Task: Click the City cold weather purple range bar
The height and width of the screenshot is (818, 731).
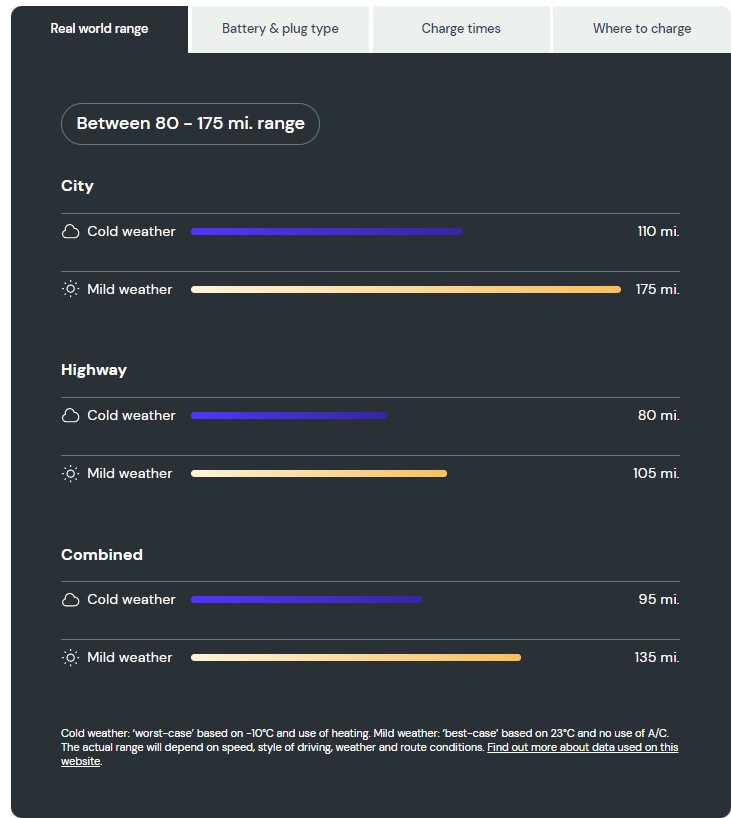Action: point(327,232)
